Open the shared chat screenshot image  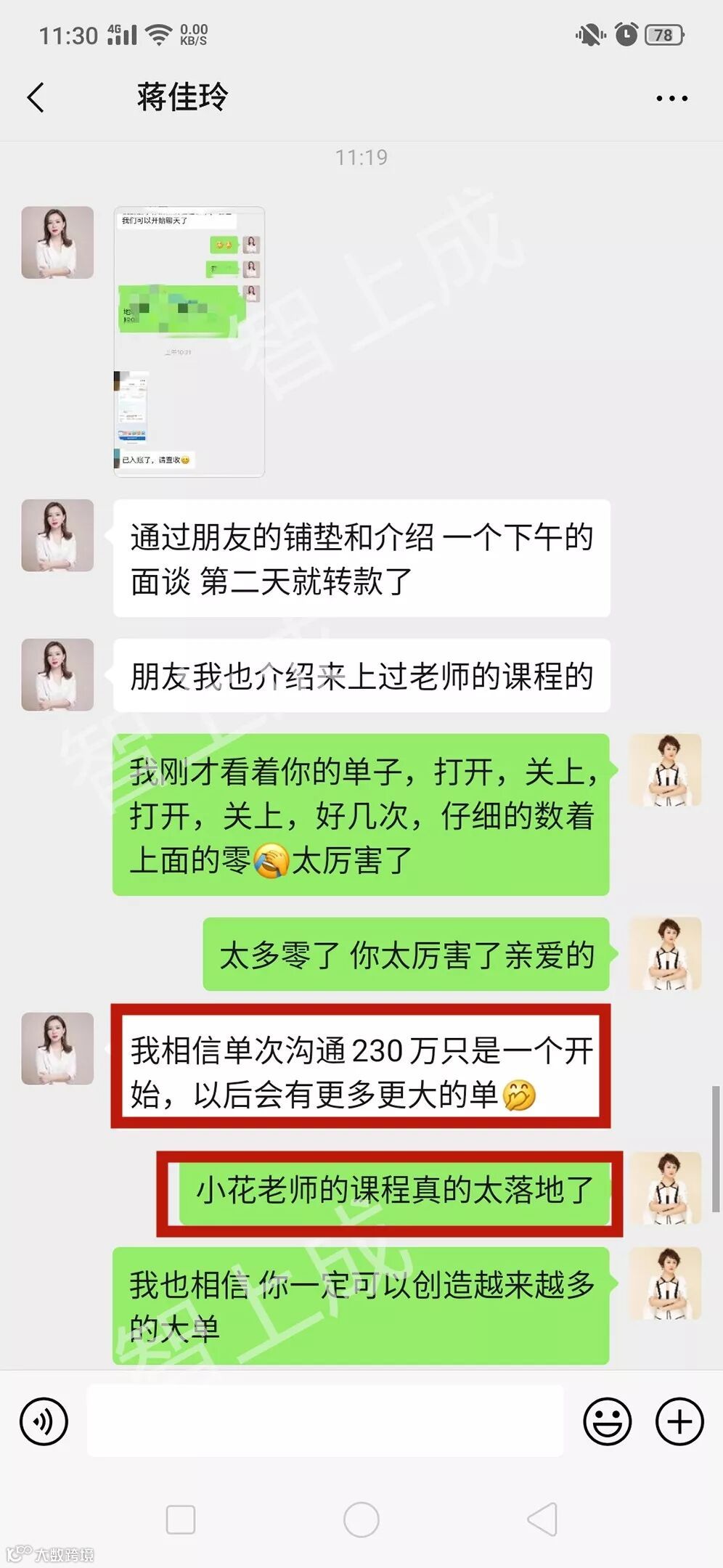click(189, 341)
